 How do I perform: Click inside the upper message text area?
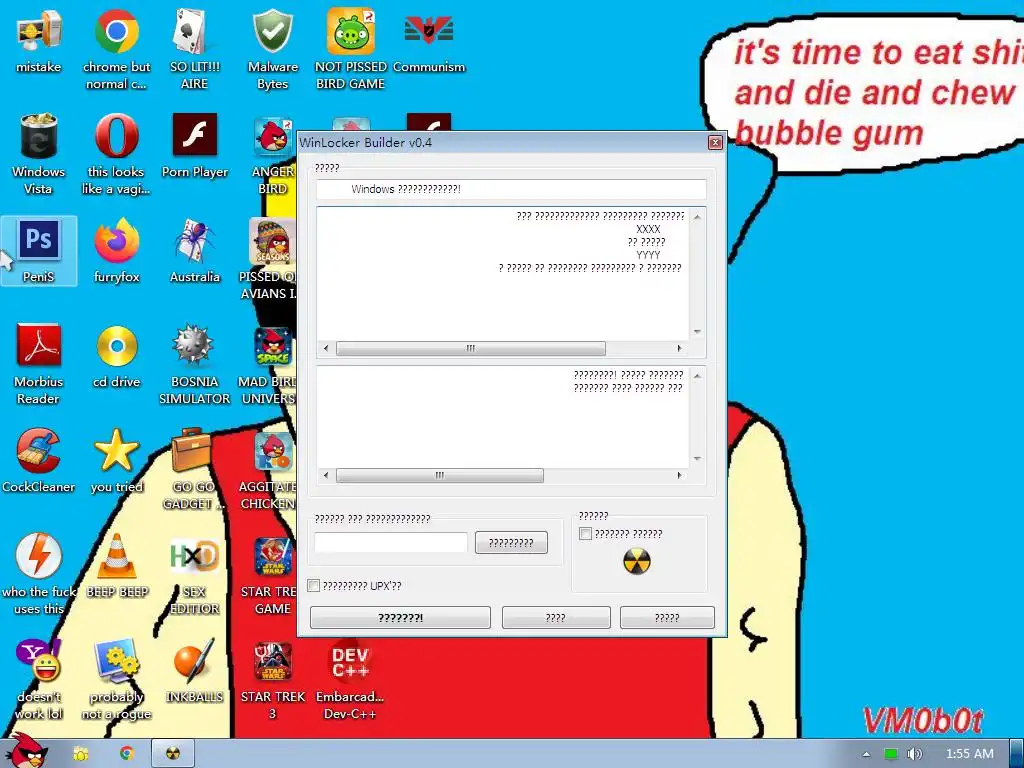pyautogui.click(x=503, y=274)
